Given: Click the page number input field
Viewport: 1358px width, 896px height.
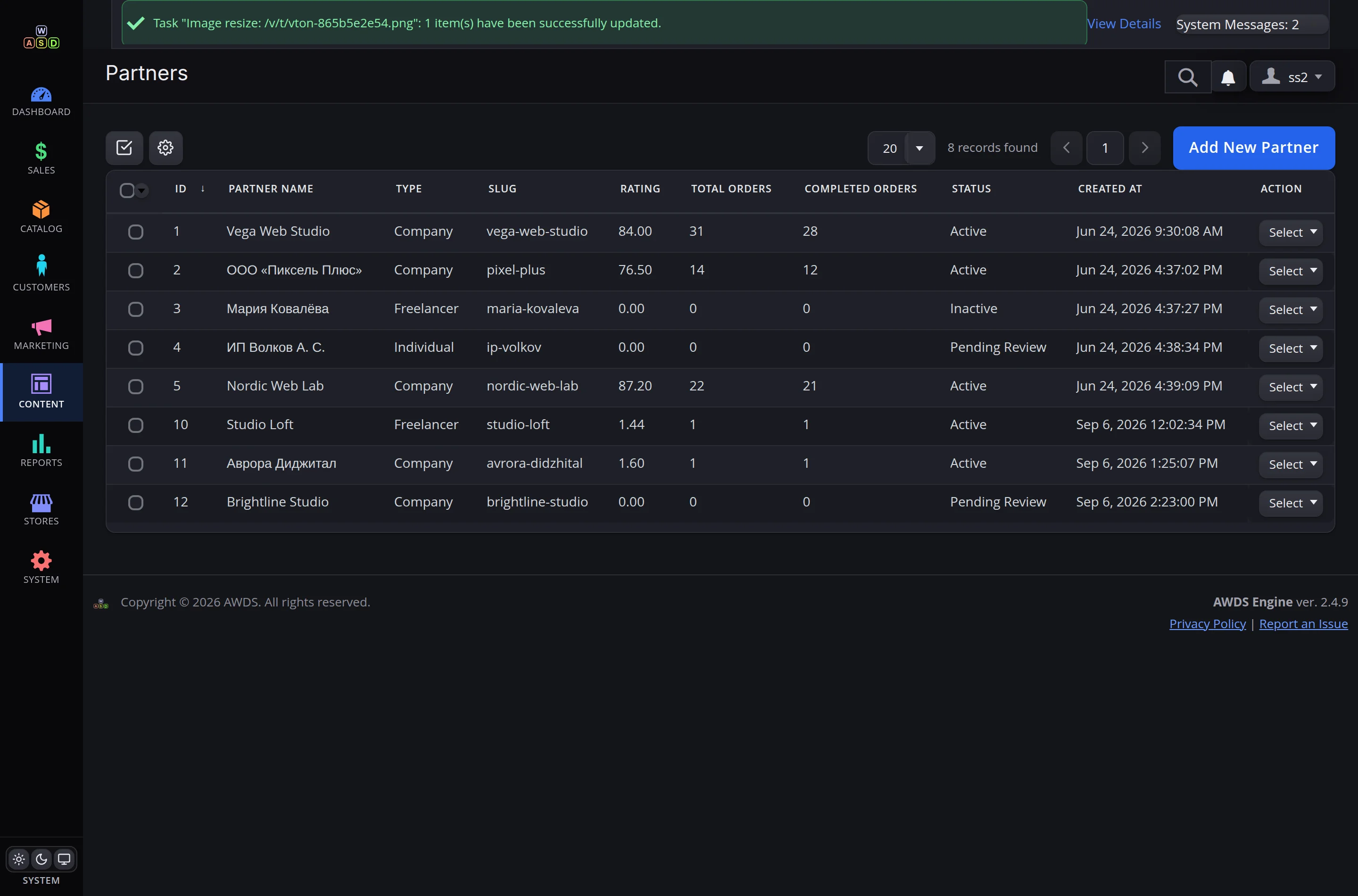Looking at the screenshot, I should [1105, 149].
